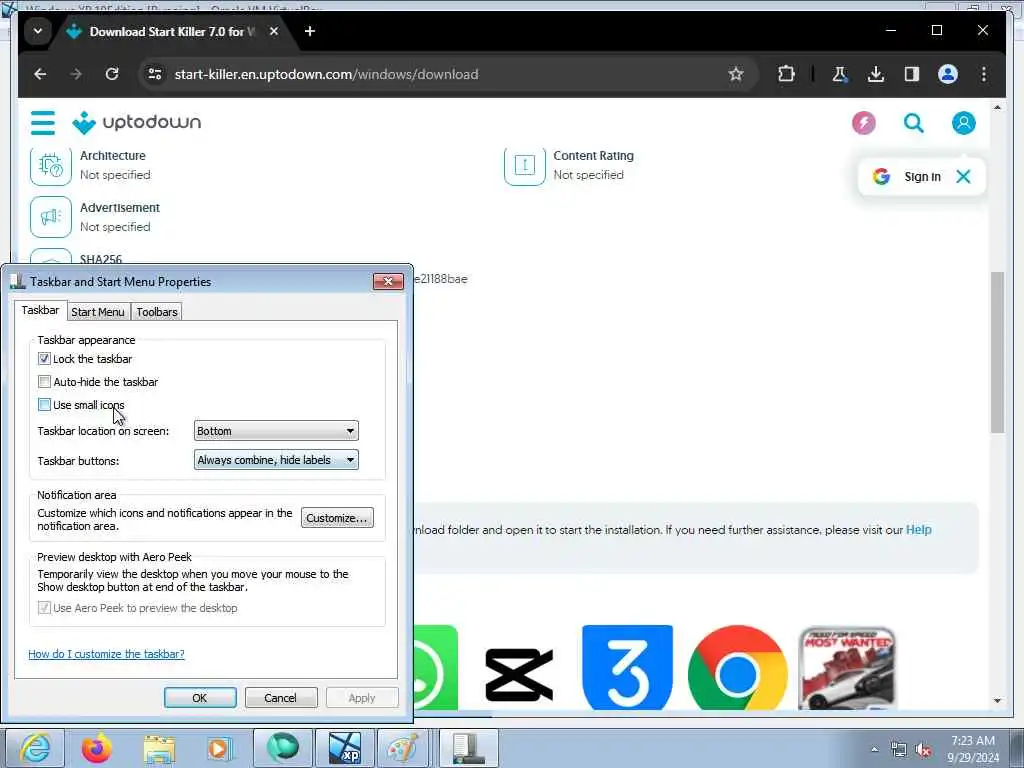Launch Firefox from taskbar
This screenshot has height=768, width=1024.
coord(97,748)
